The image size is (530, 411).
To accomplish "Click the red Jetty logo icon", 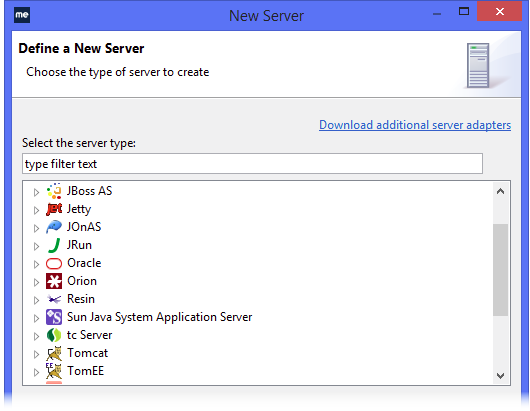I will point(54,209).
